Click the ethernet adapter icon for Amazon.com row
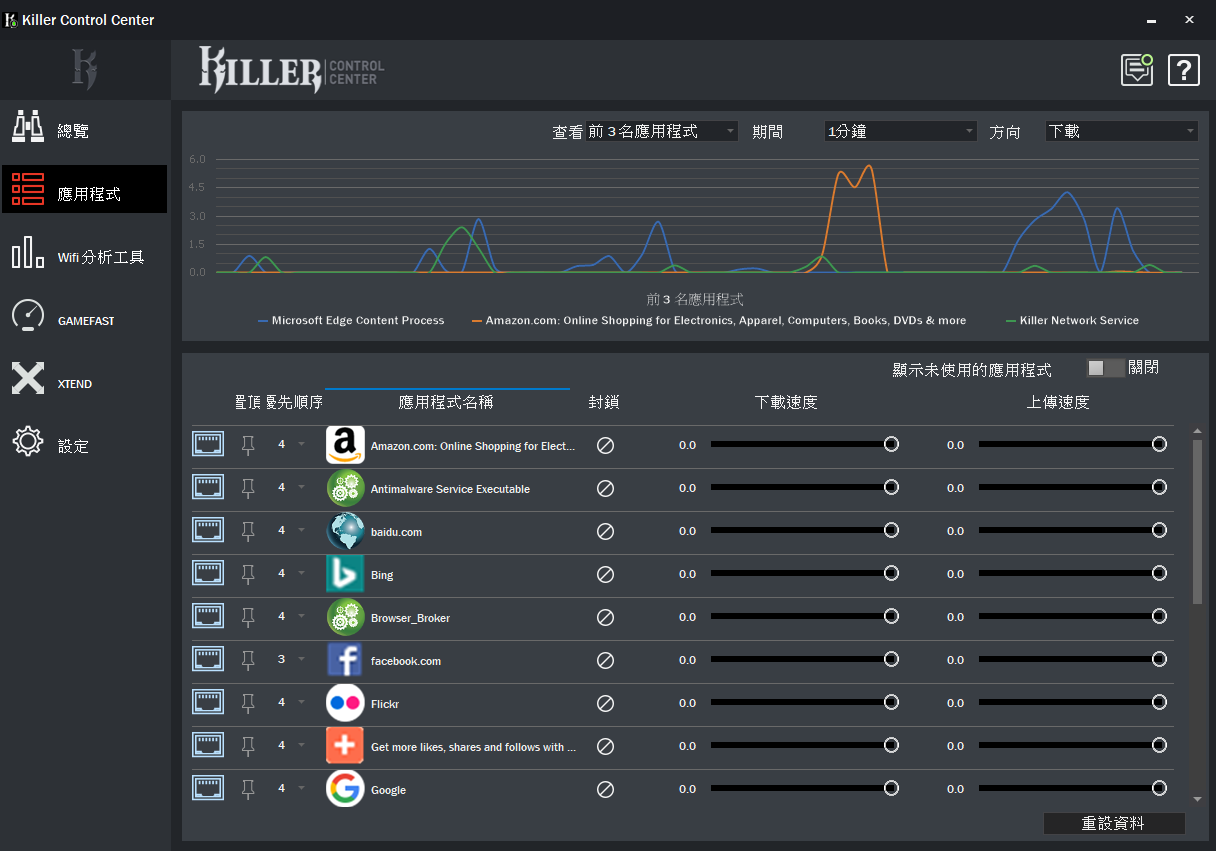1216x851 pixels. 208,445
